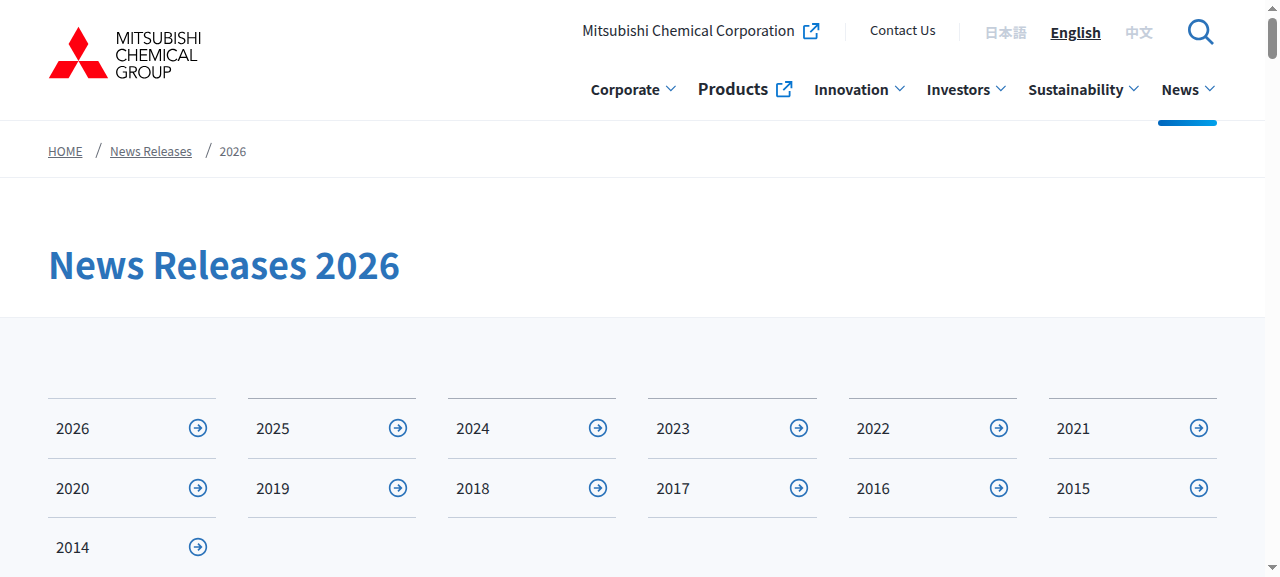
Task: Click the arrow icon in the 2021 row
Action: point(1199,428)
